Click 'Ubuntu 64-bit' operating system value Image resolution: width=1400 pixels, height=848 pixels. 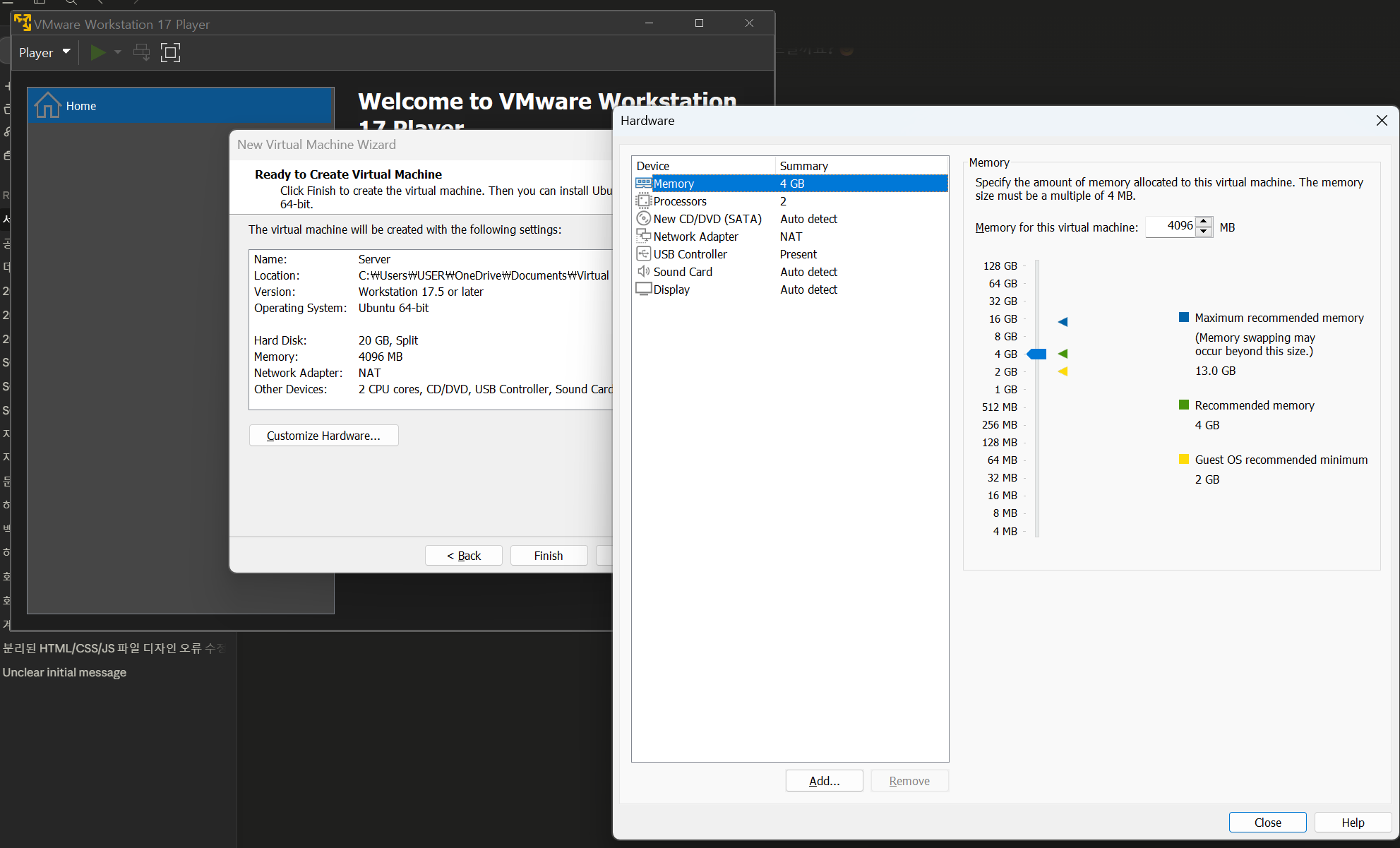pyautogui.click(x=393, y=308)
